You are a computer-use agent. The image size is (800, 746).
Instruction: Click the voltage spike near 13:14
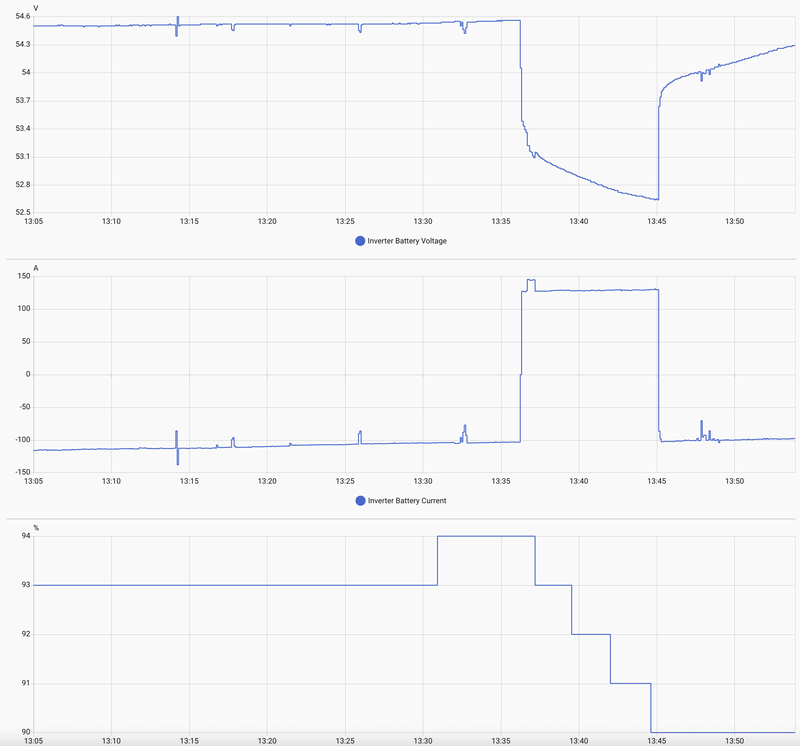[x=177, y=26]
